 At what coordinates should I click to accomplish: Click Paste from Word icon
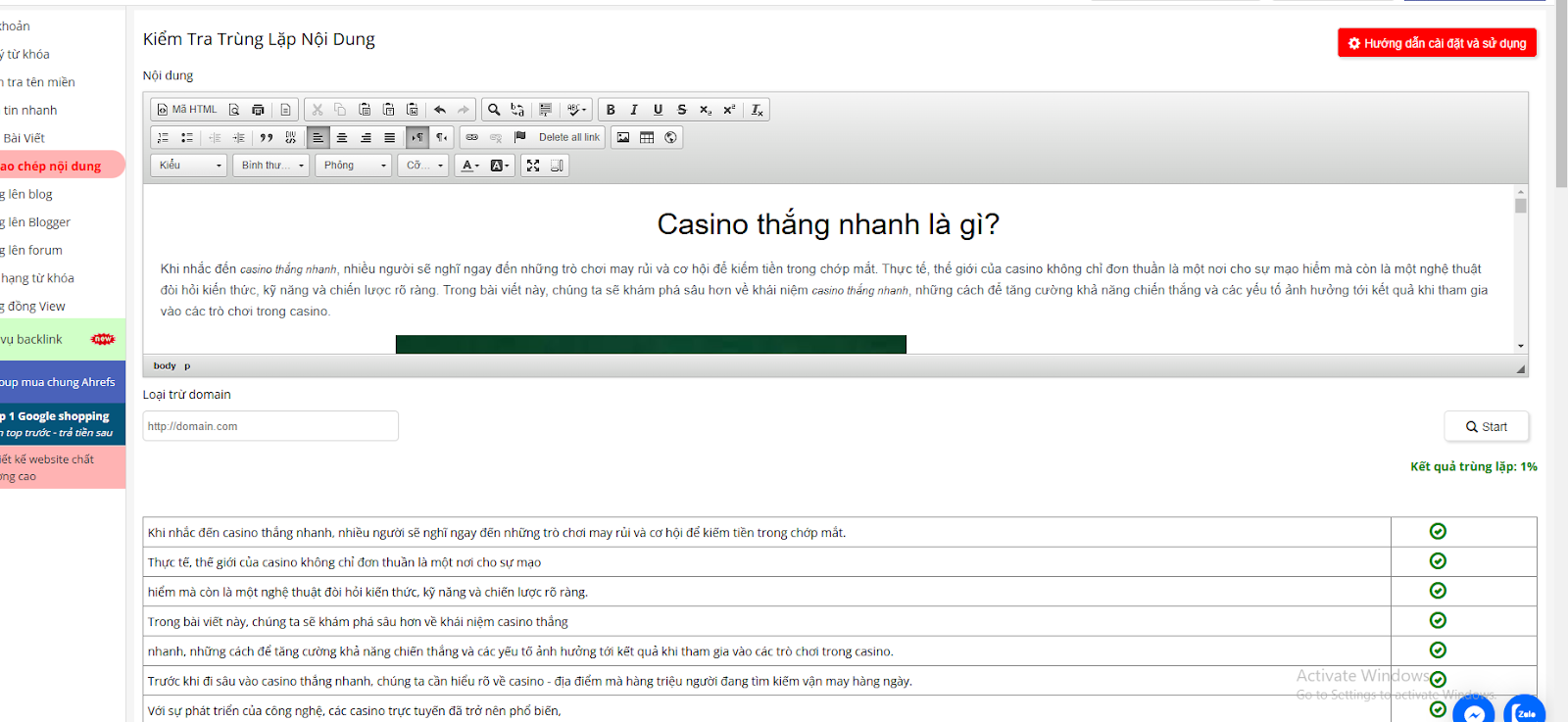(x=413, y=110)
